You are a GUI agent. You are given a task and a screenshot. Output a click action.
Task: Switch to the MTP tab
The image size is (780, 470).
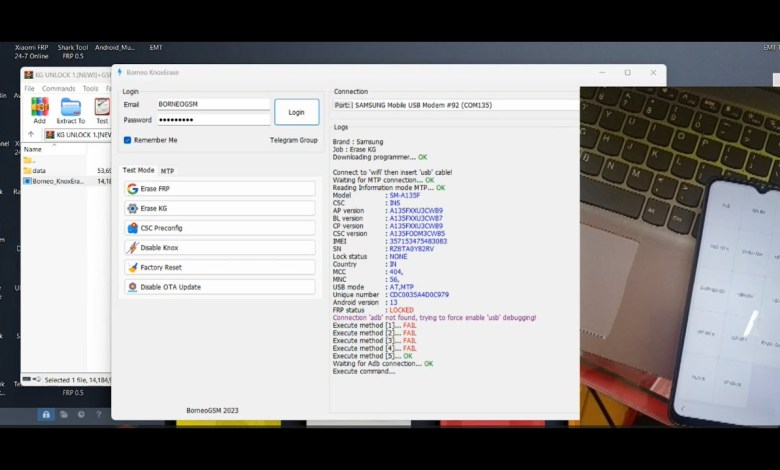167,171
